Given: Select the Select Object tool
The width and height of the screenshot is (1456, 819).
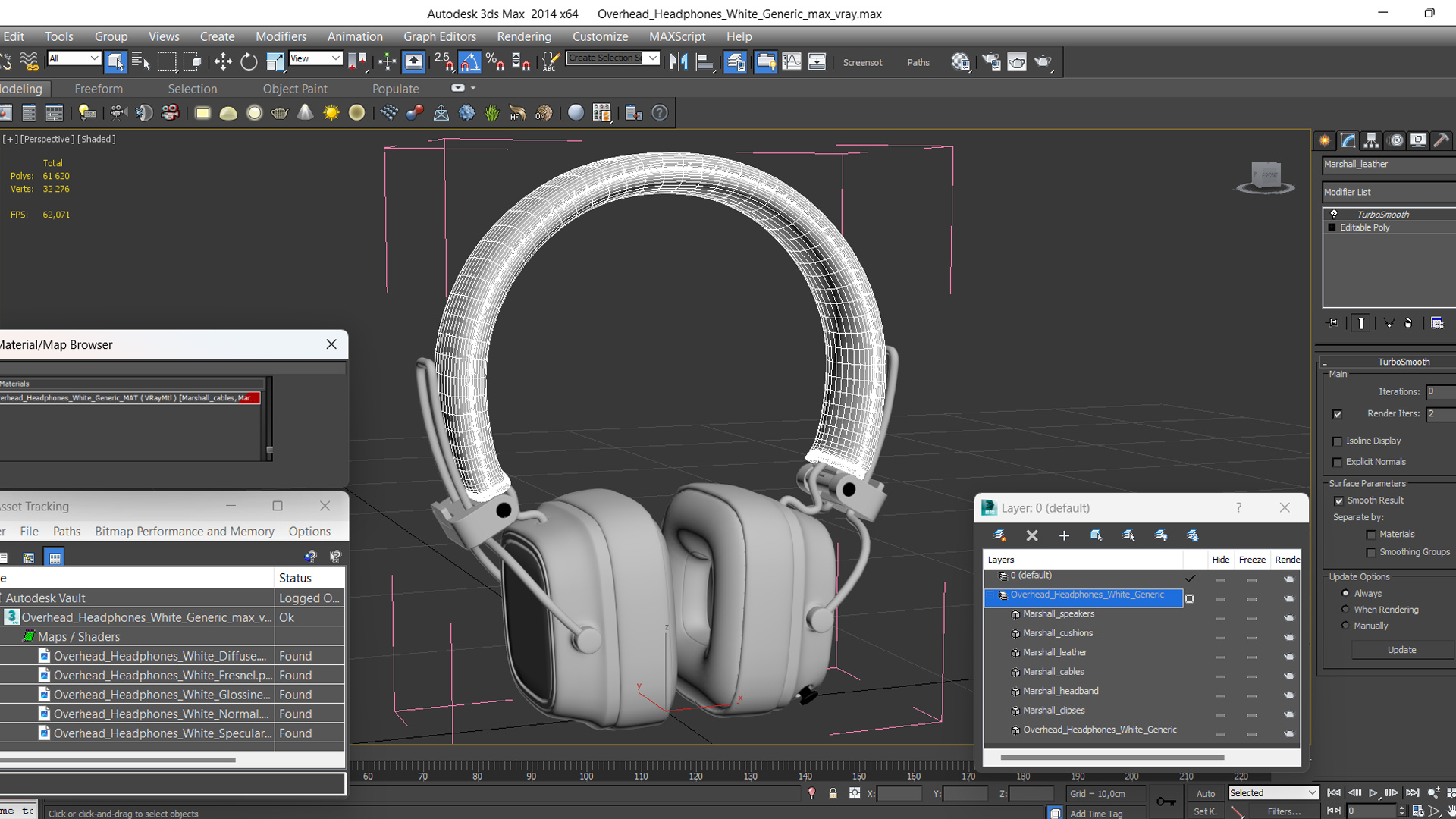Looking at the screenshot, I should coord(115,61).
